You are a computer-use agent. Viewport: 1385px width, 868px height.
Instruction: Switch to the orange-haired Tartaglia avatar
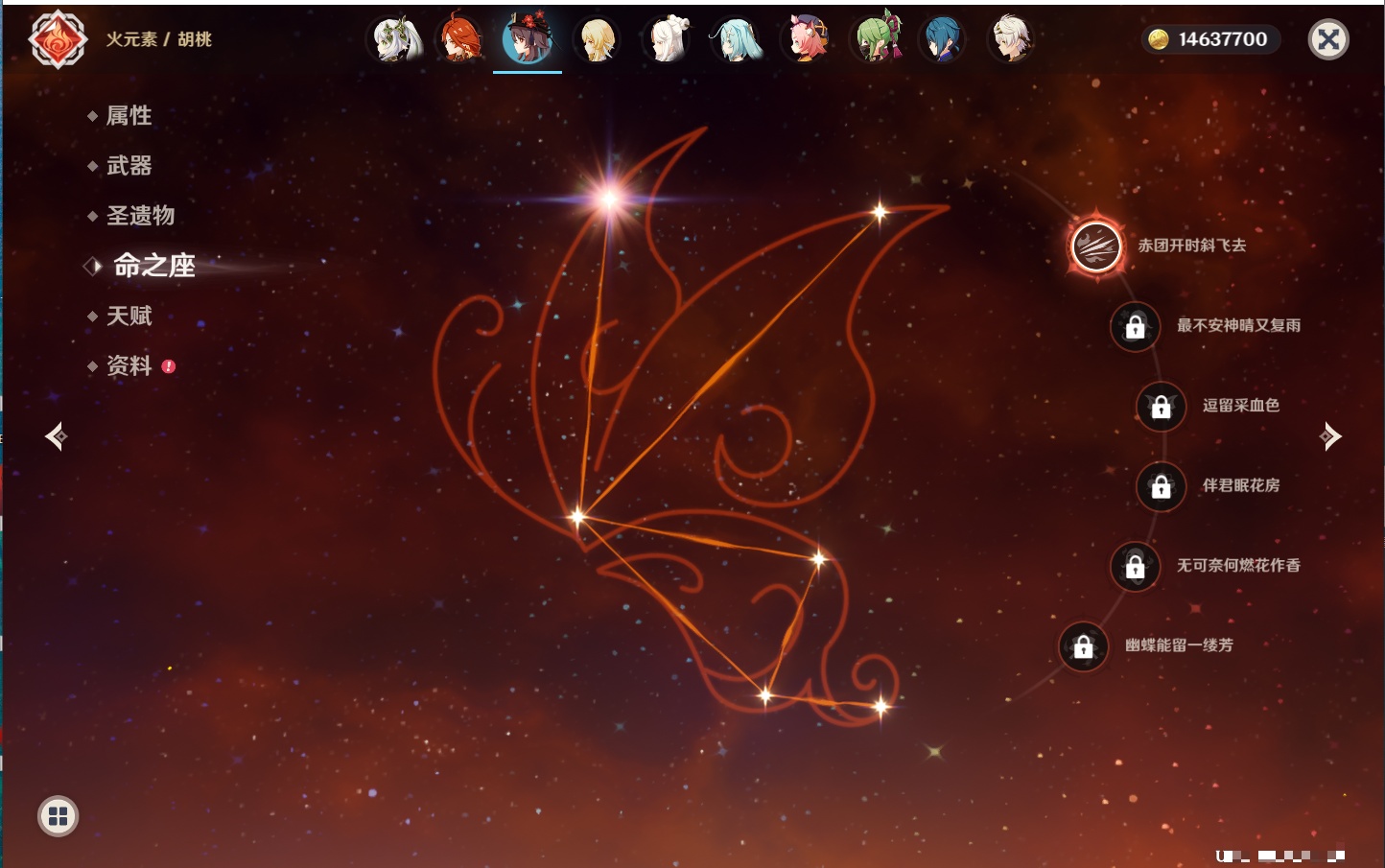coord(461,40)
